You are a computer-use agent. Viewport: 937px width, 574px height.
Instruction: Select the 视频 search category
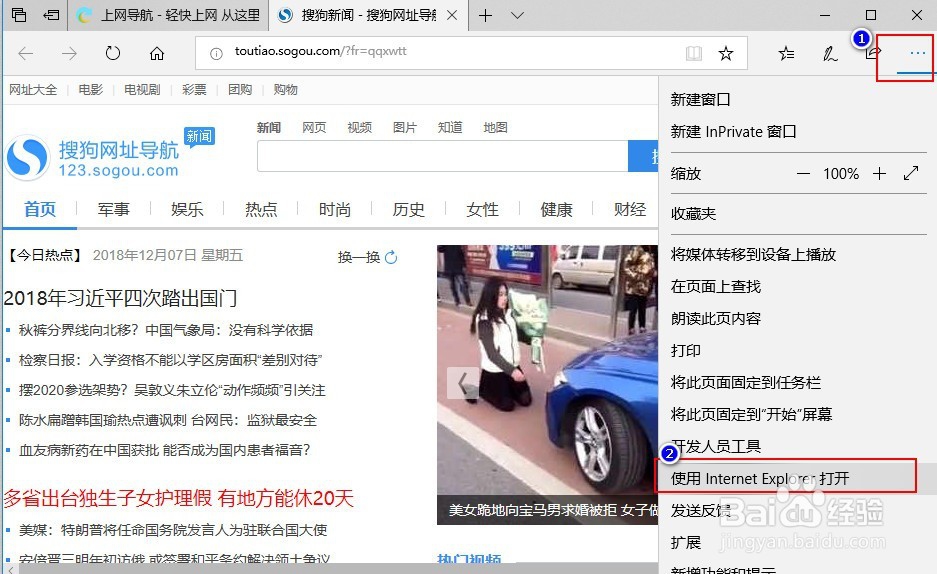pos(359,127)
